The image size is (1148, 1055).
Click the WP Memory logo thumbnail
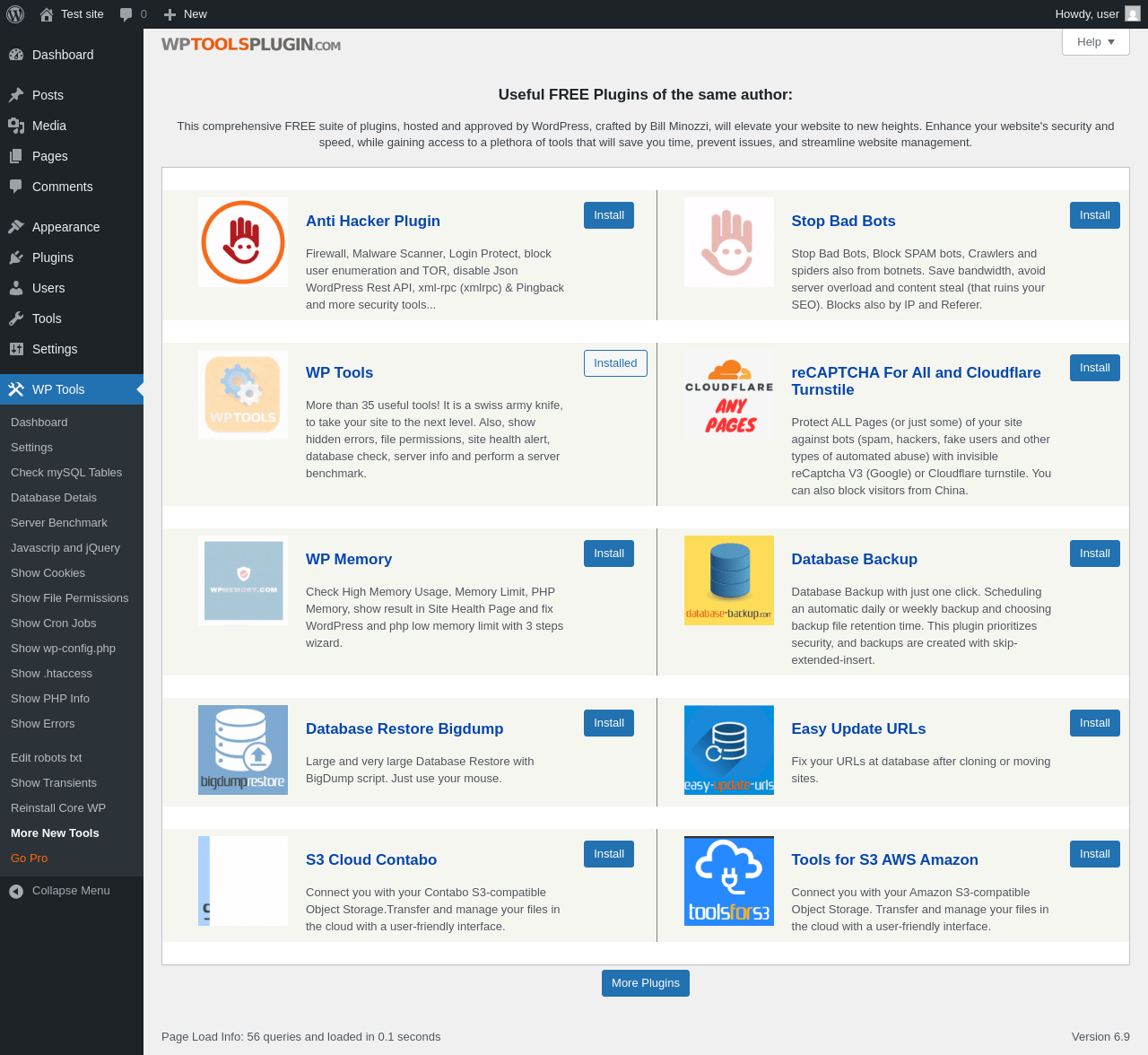coord(243,580)
